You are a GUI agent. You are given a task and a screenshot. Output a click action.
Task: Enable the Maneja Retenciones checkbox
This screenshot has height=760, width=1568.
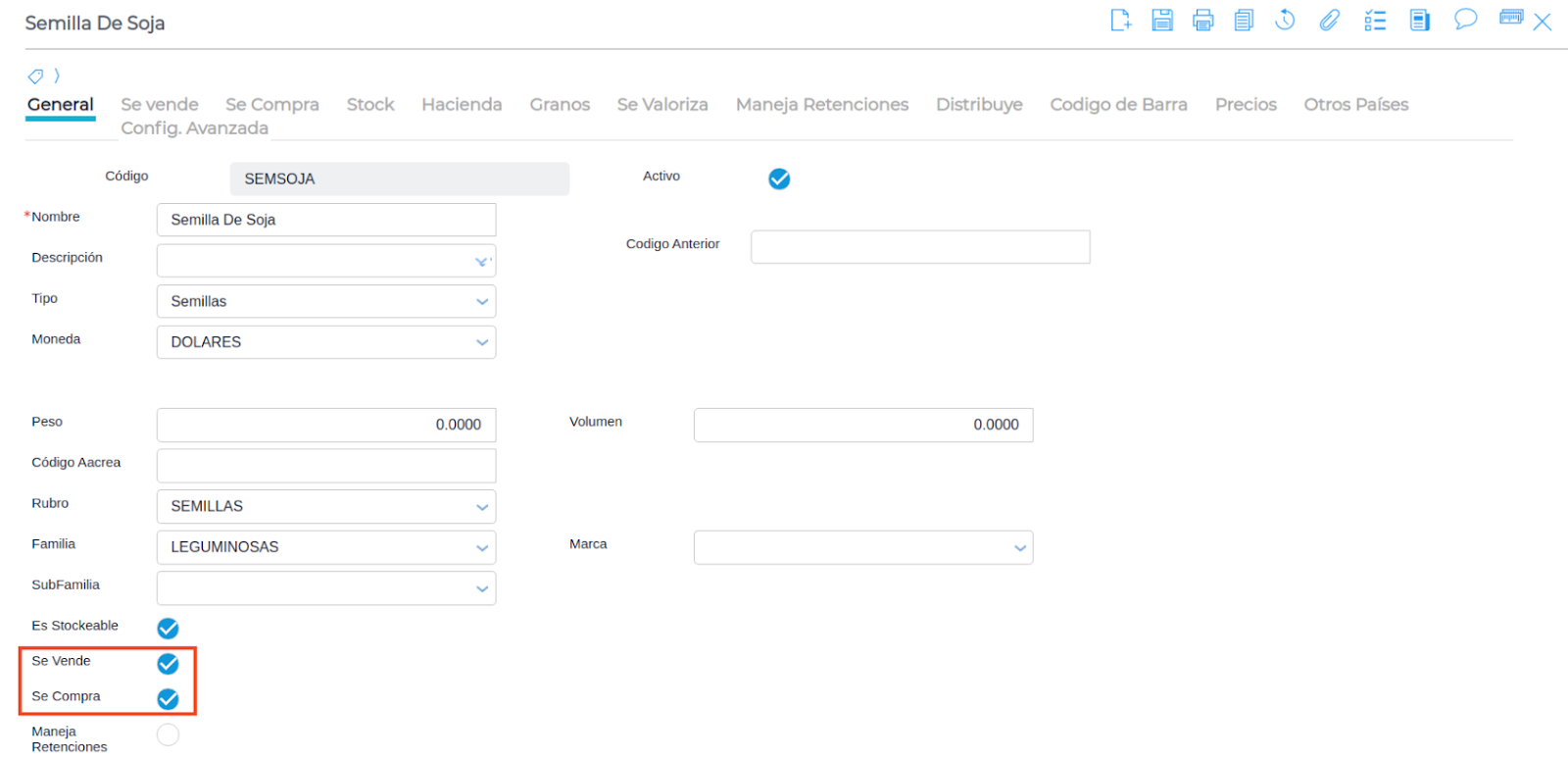click(x=169, y=735)
